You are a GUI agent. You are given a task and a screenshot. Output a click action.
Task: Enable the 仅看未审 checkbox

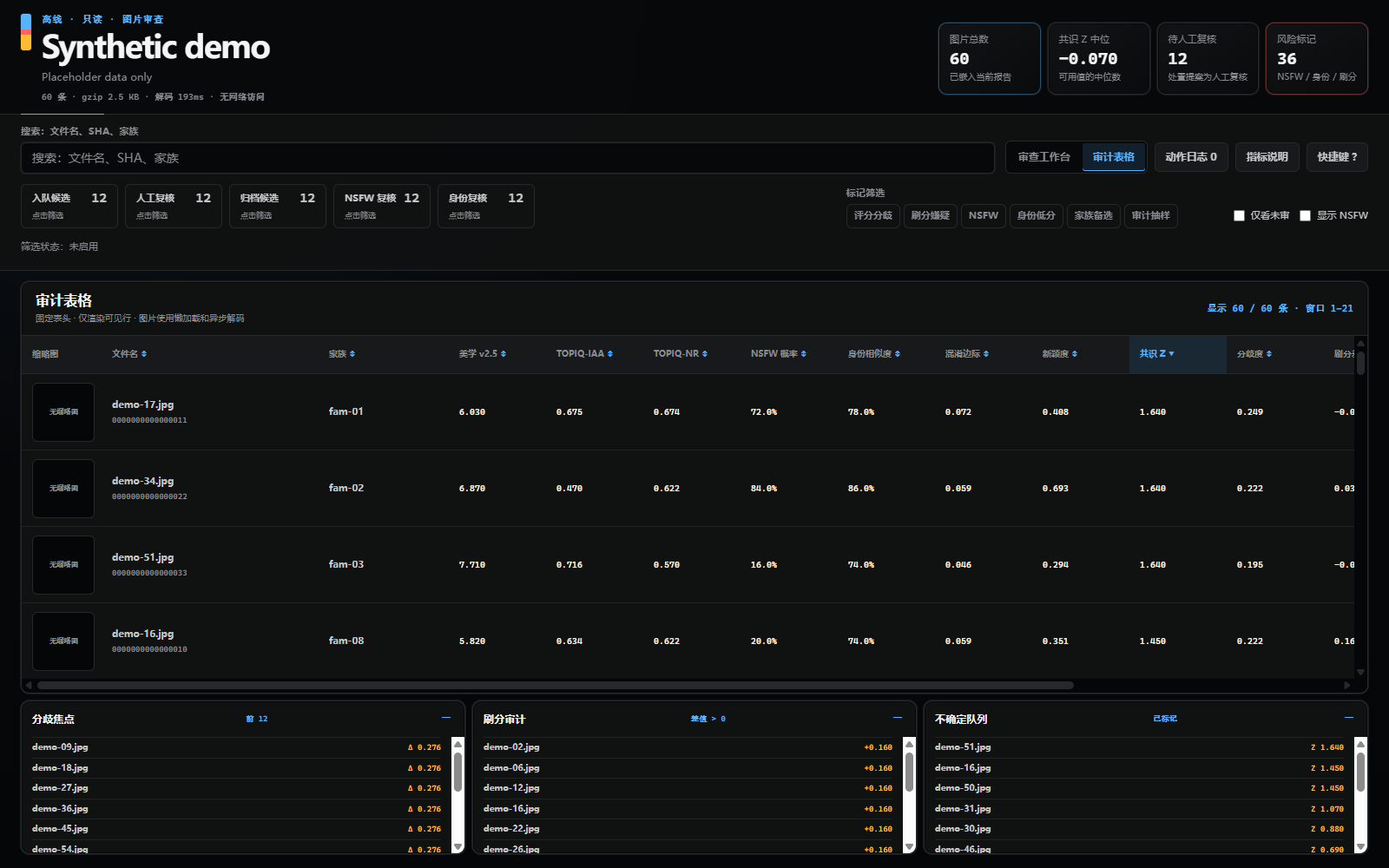tap(1239, 215)
